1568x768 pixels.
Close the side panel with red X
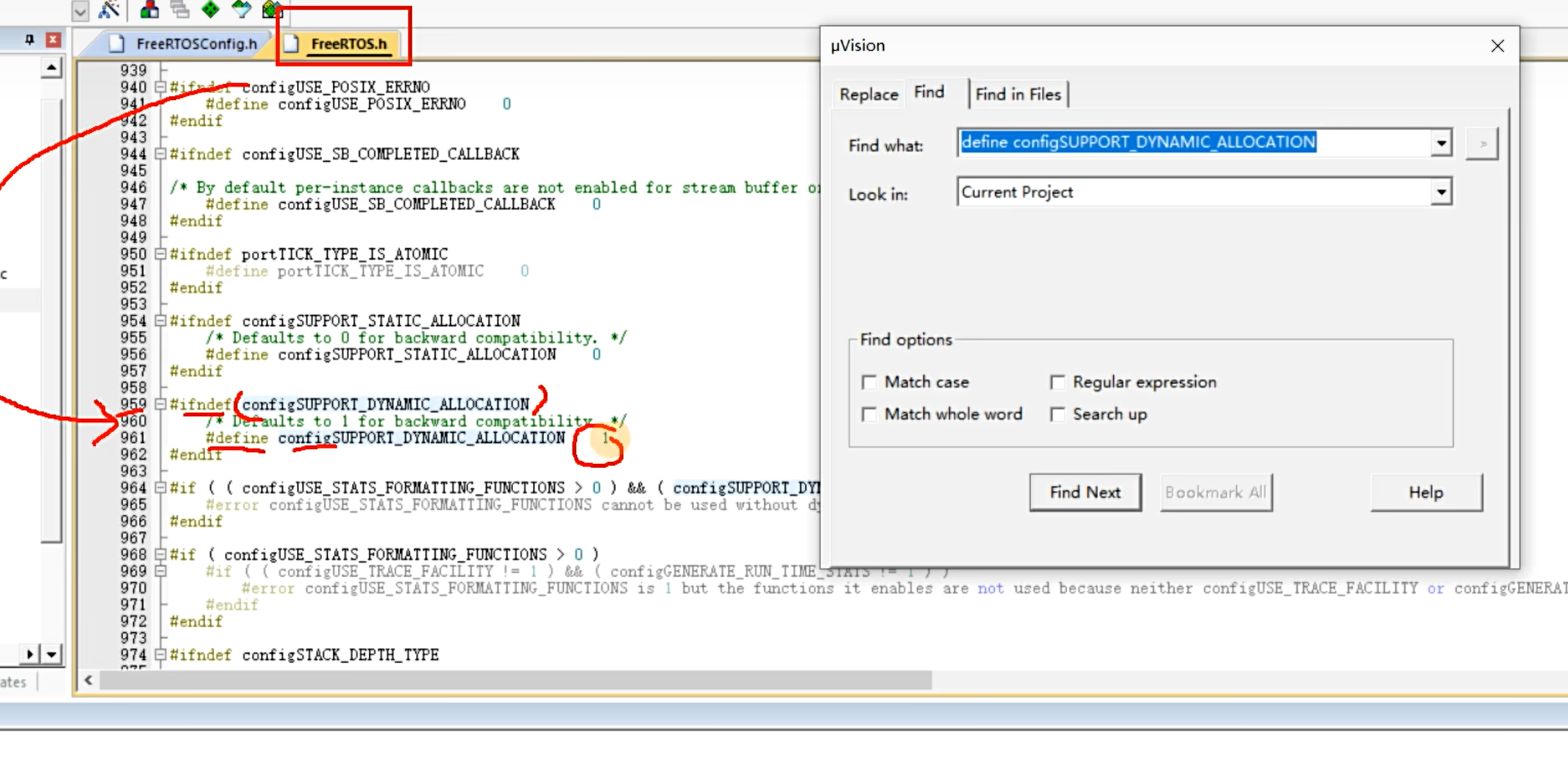coord(53,40)
